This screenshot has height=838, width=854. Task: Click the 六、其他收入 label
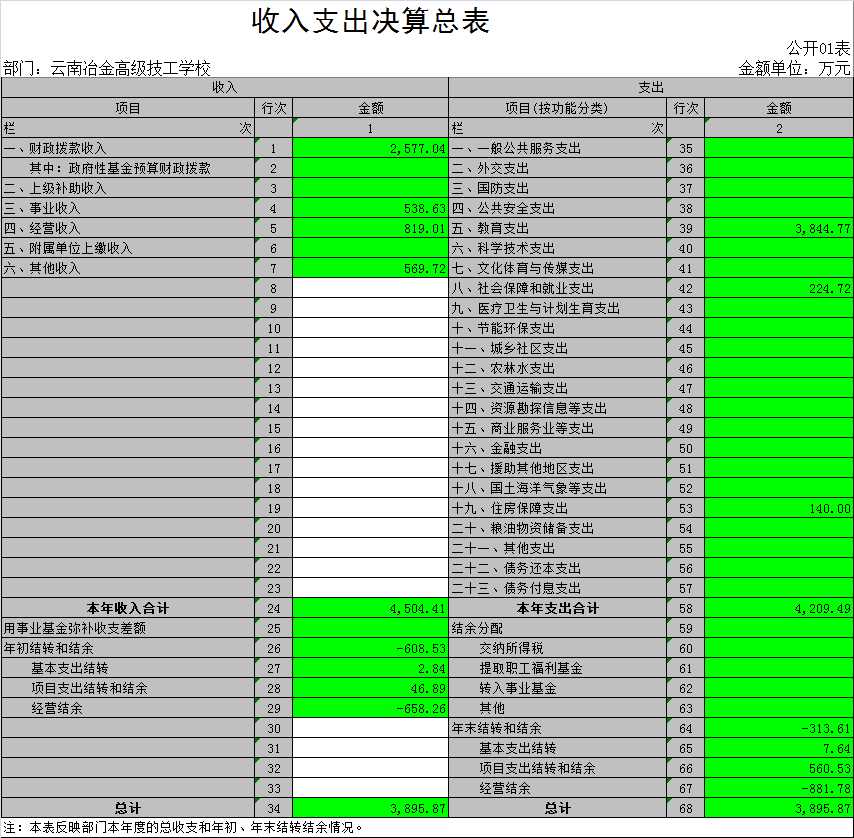click(42, 268)
